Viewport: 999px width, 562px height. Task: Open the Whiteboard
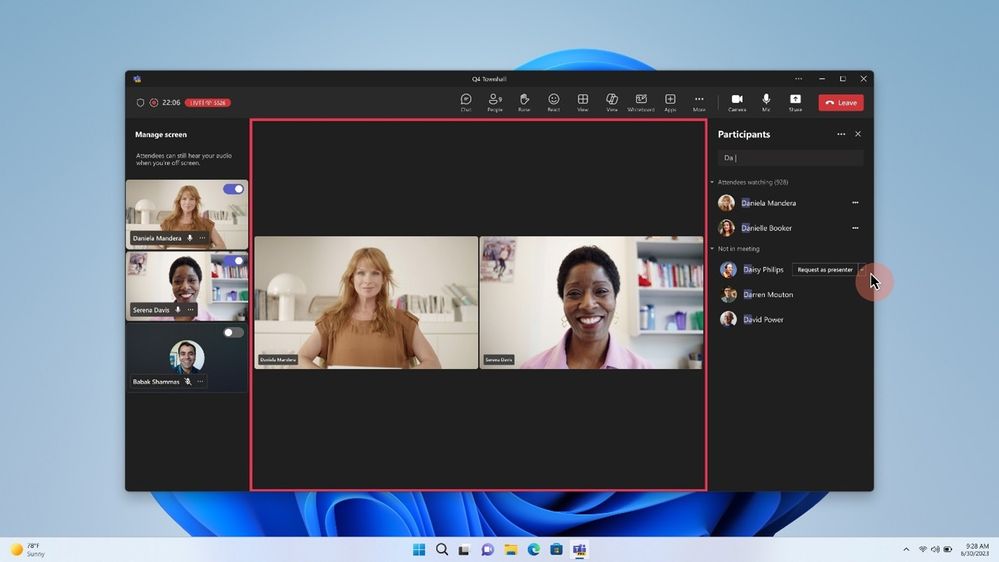click(x=641, y=102)
